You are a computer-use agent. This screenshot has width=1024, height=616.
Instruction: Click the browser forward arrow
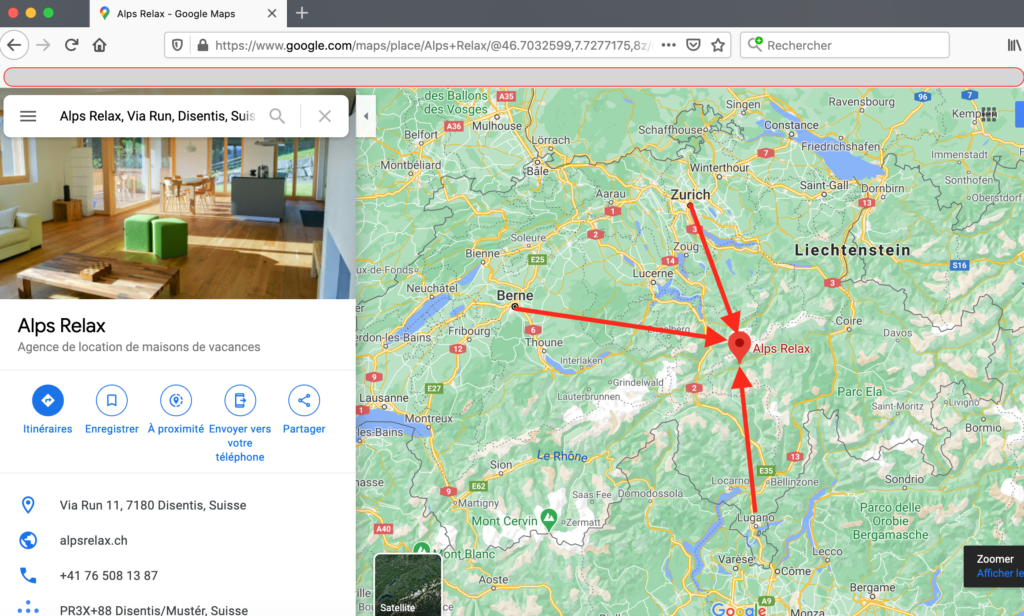click(43, 45)
